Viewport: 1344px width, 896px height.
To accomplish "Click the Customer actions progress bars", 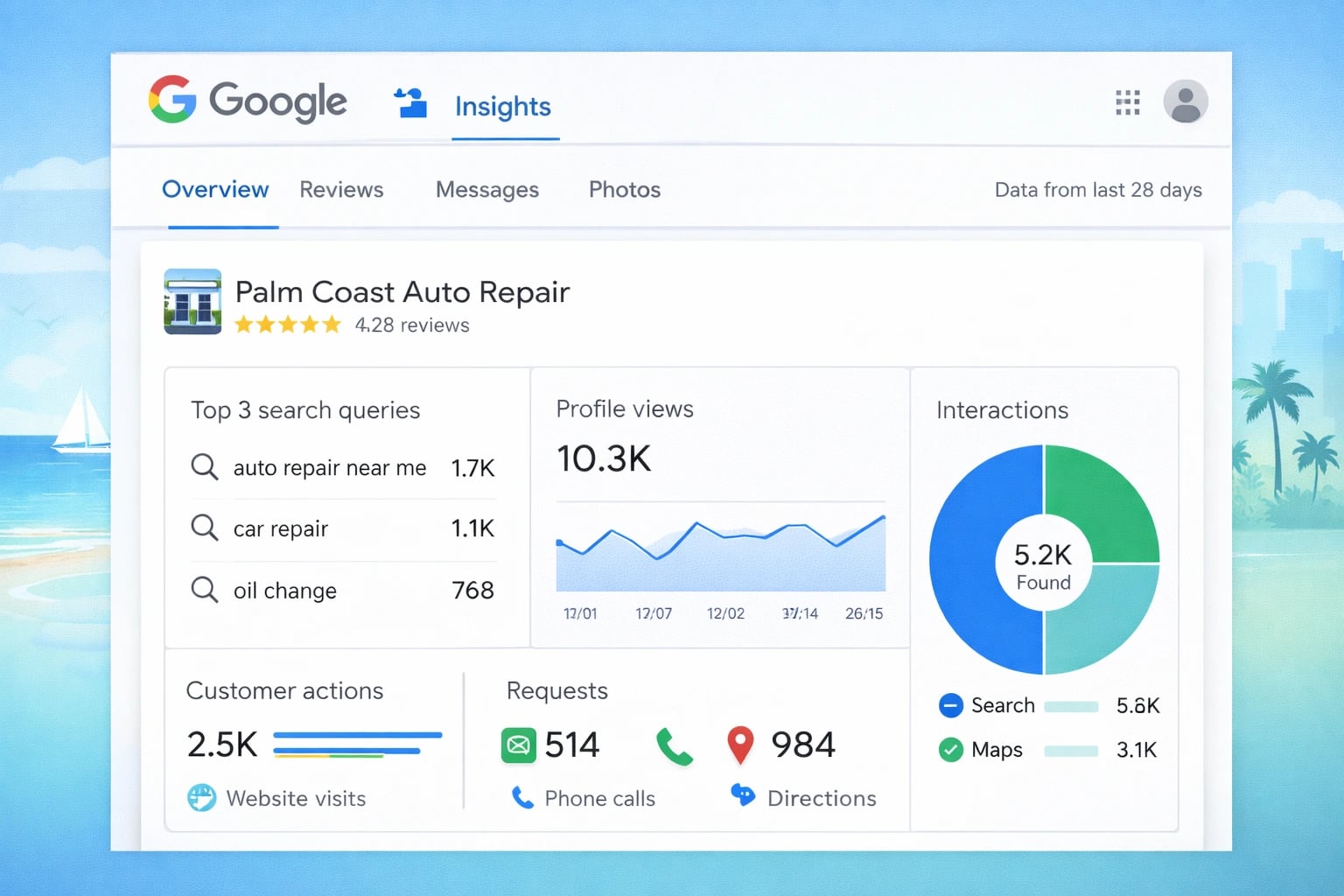I will tap(357, 745).
